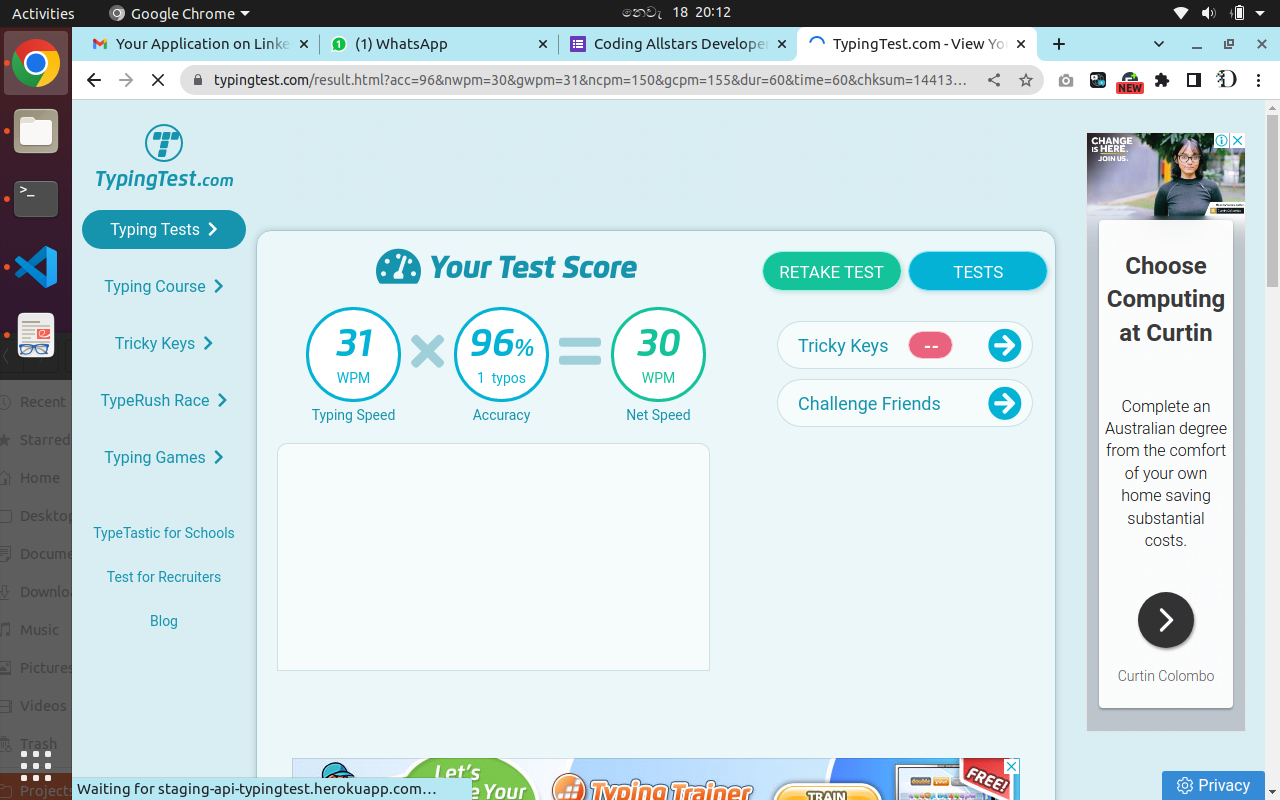Toggle the Chrome side panel

(x=1194, y=80)
